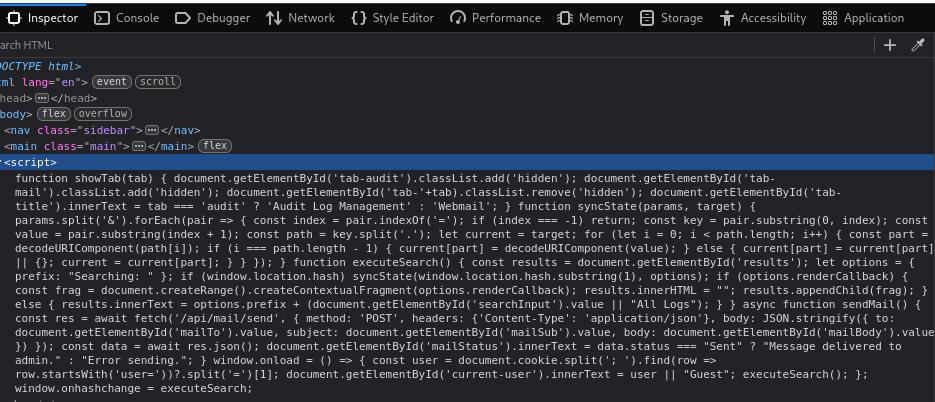935x402 pixels.
Task: Activate the eyedropper color picker
Action: [918, 45]
